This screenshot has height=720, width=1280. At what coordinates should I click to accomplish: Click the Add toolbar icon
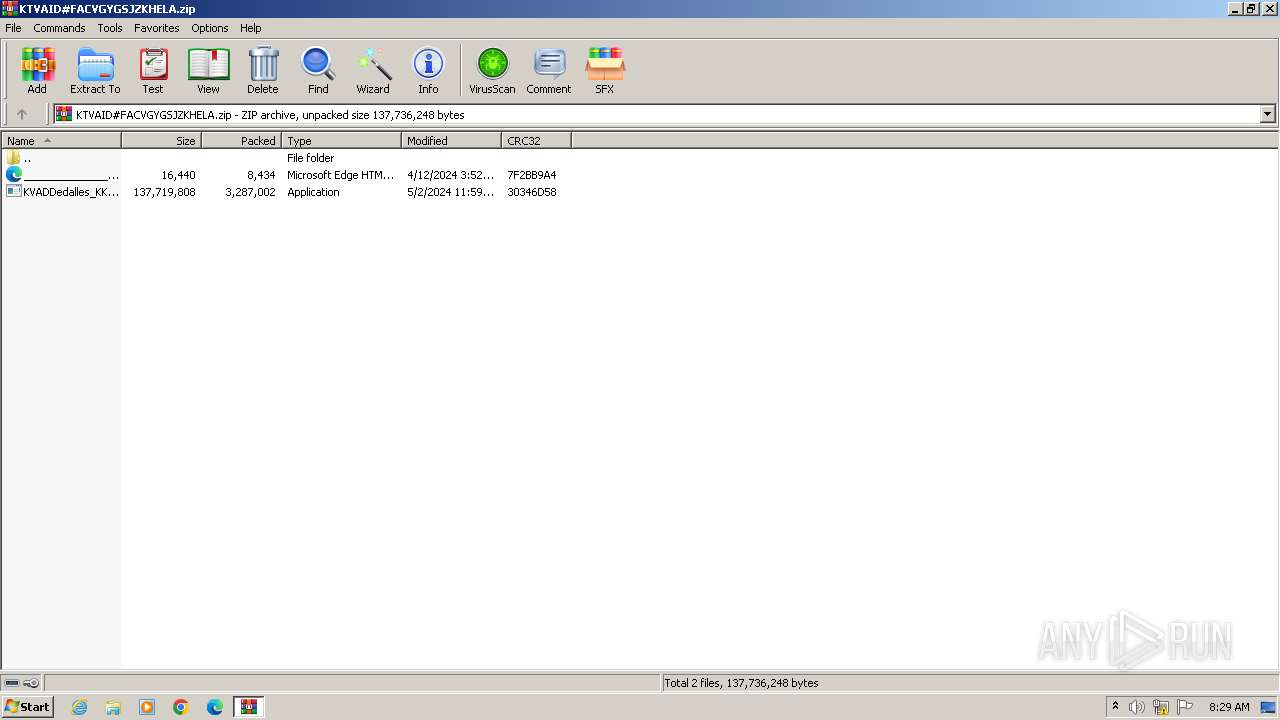coord(37,70)
